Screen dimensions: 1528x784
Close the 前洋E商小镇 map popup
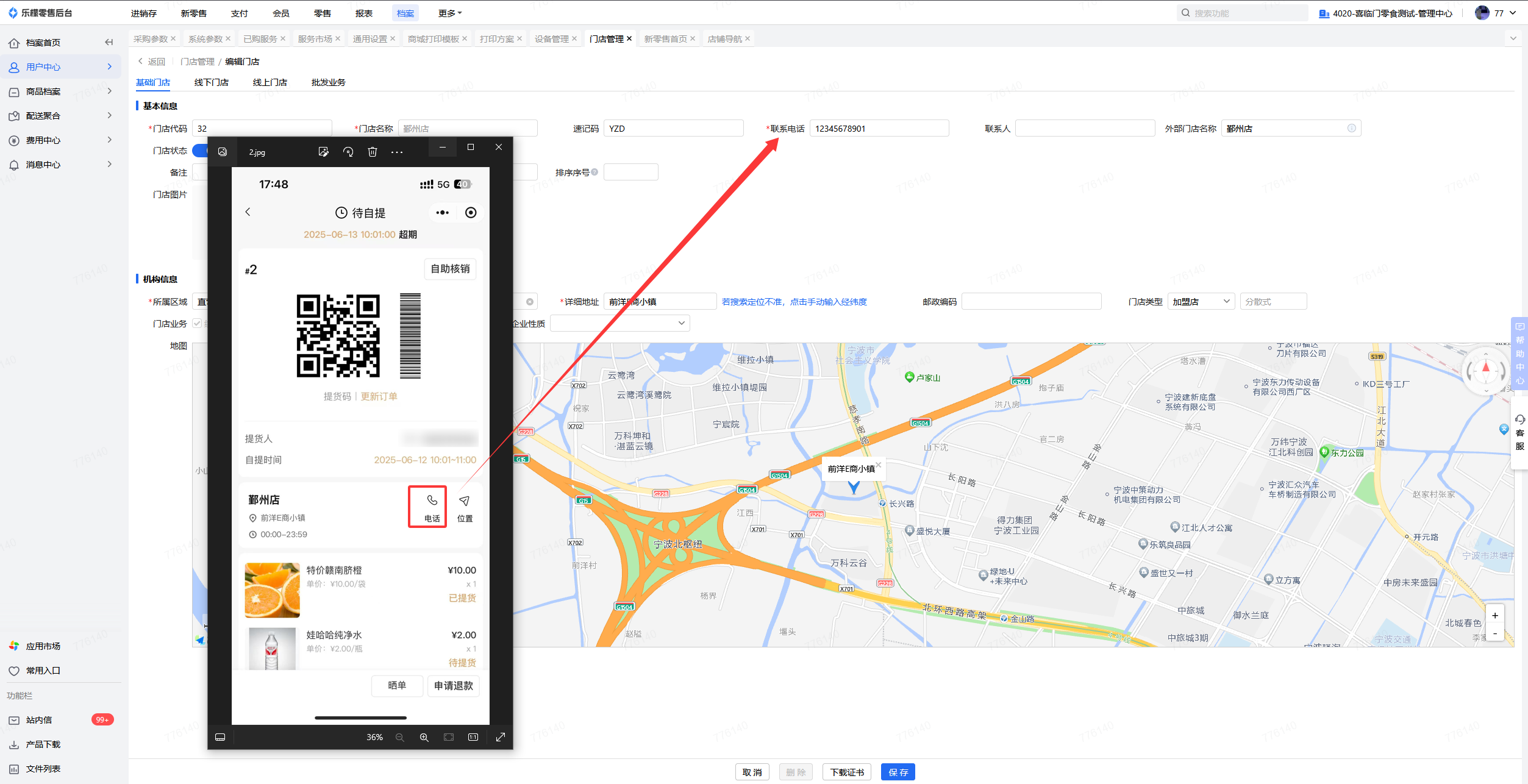point(879,465)
